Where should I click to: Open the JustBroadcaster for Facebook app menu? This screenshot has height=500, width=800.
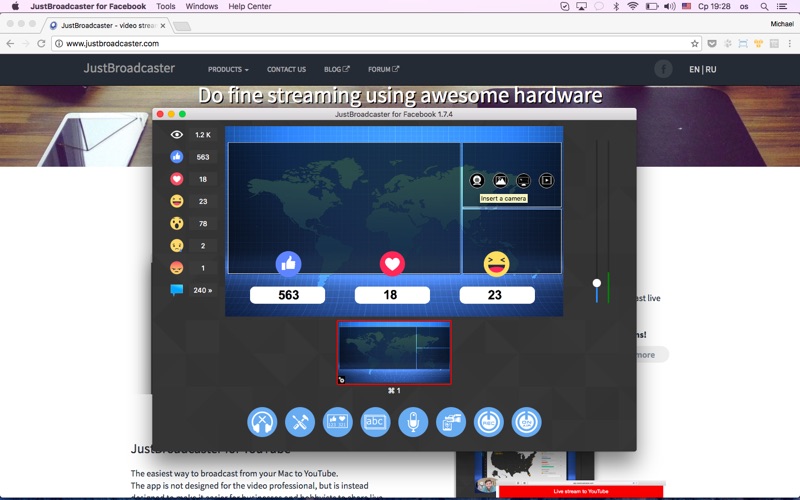pos(88,6)
